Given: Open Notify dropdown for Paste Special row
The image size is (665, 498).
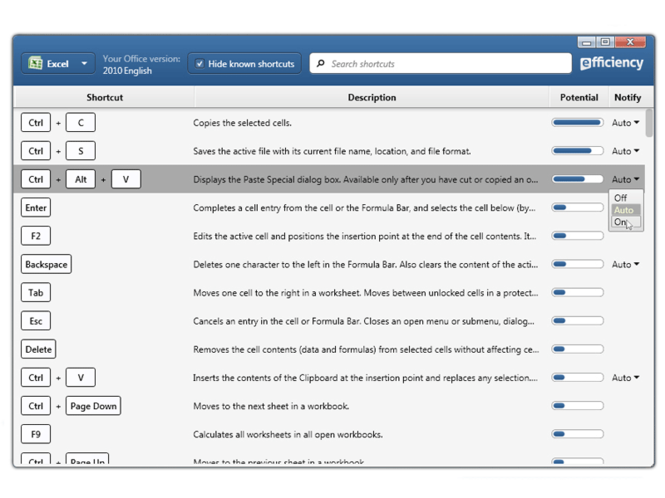Looking at the screenshot, I should pos(625,180).
